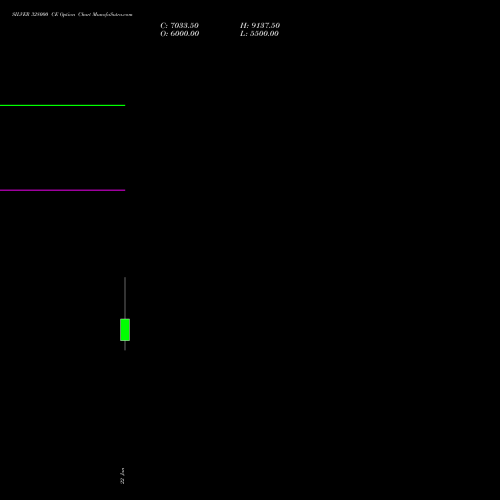Click the green candlestick body
500x500 pixels.
click(125, 330)
